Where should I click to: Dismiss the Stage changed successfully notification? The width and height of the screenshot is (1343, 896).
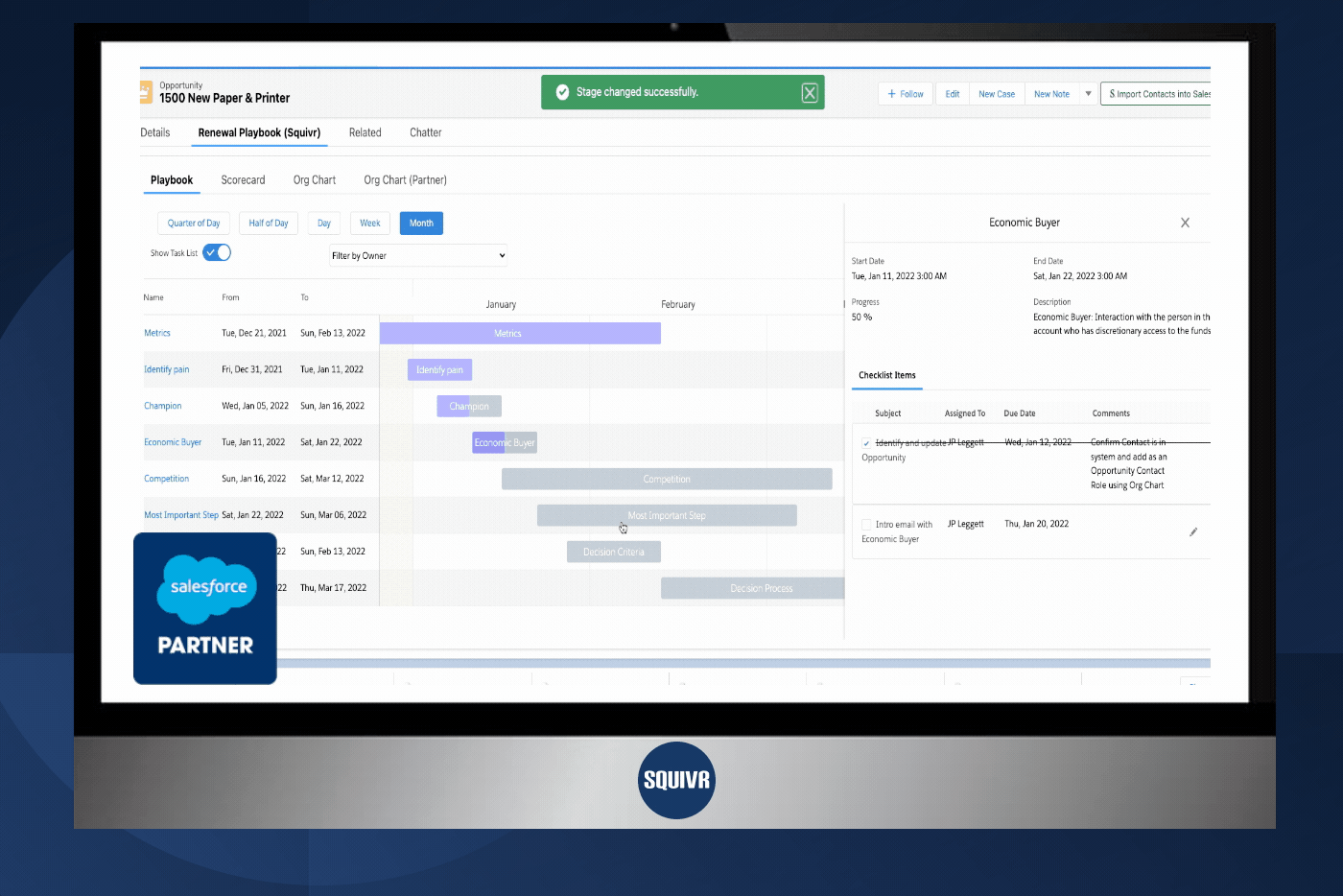tap(809, 92)
